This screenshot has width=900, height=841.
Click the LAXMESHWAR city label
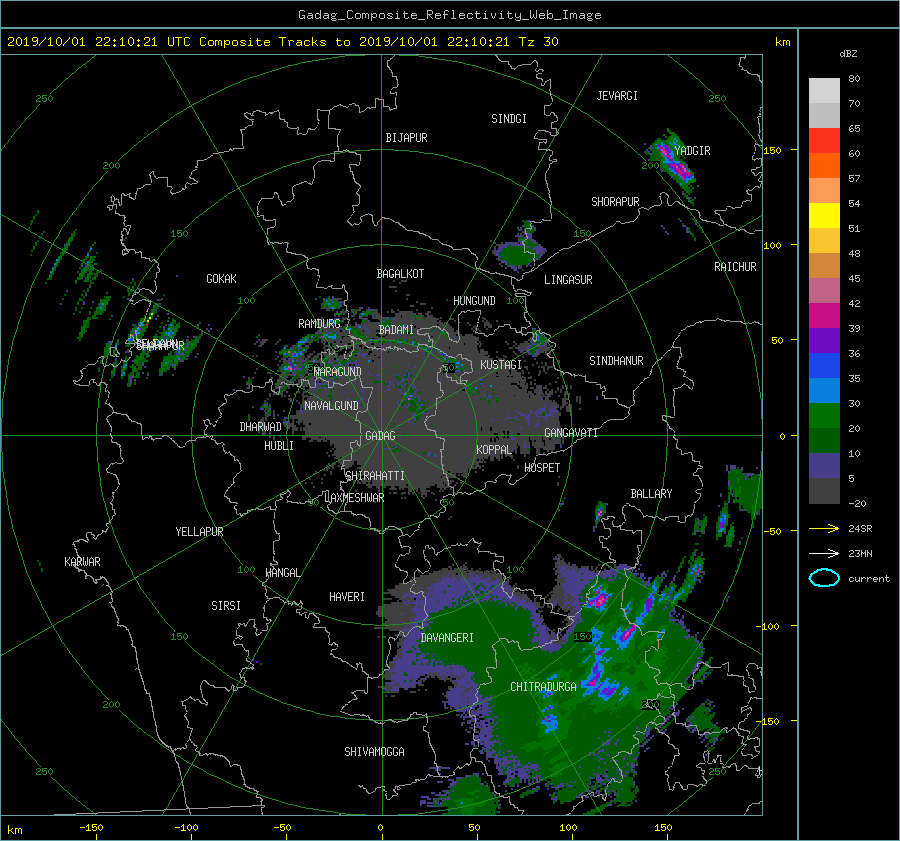pos(354,498)
